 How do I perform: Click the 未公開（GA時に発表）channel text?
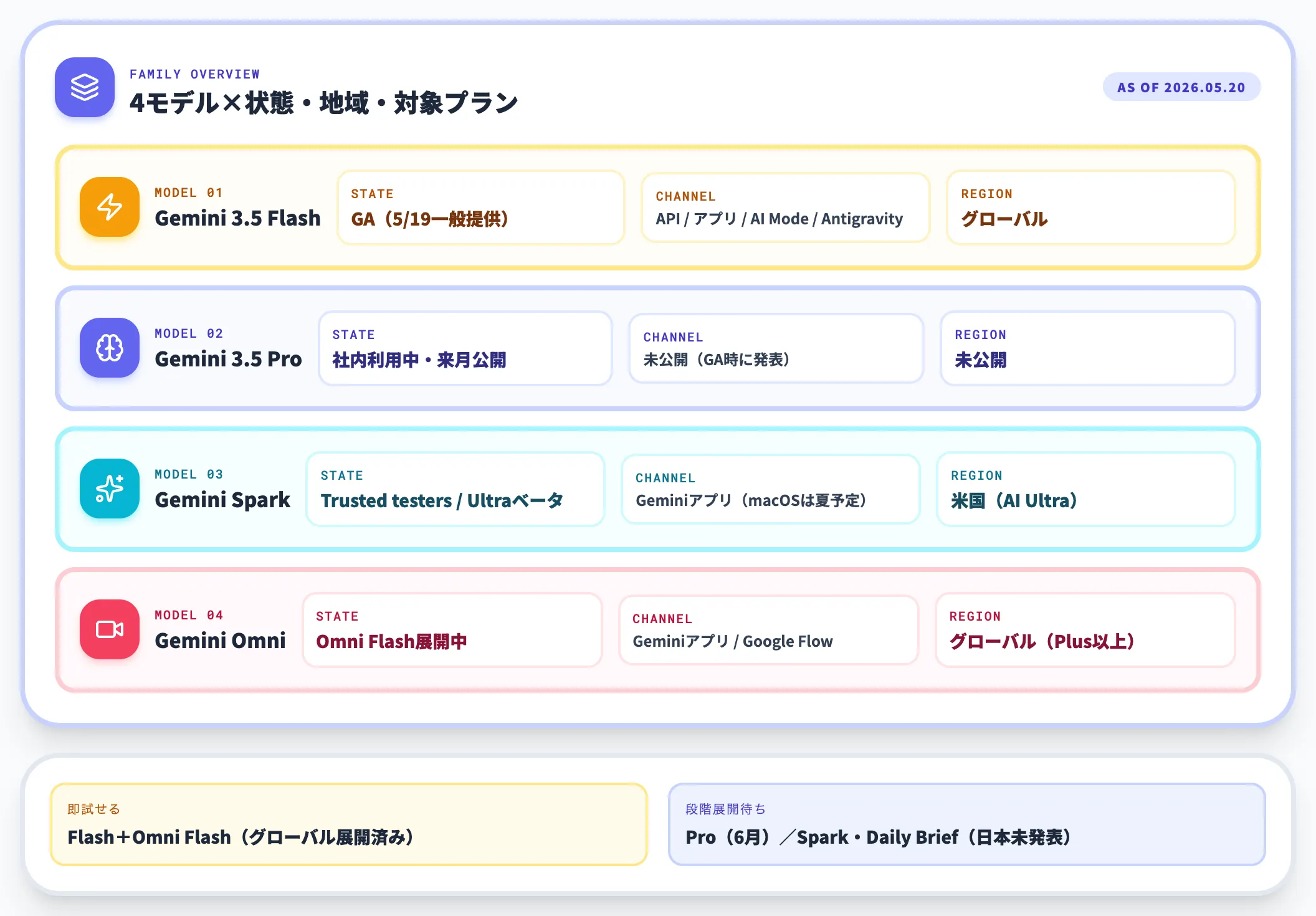pyautogui.click(x=717, y=360)
